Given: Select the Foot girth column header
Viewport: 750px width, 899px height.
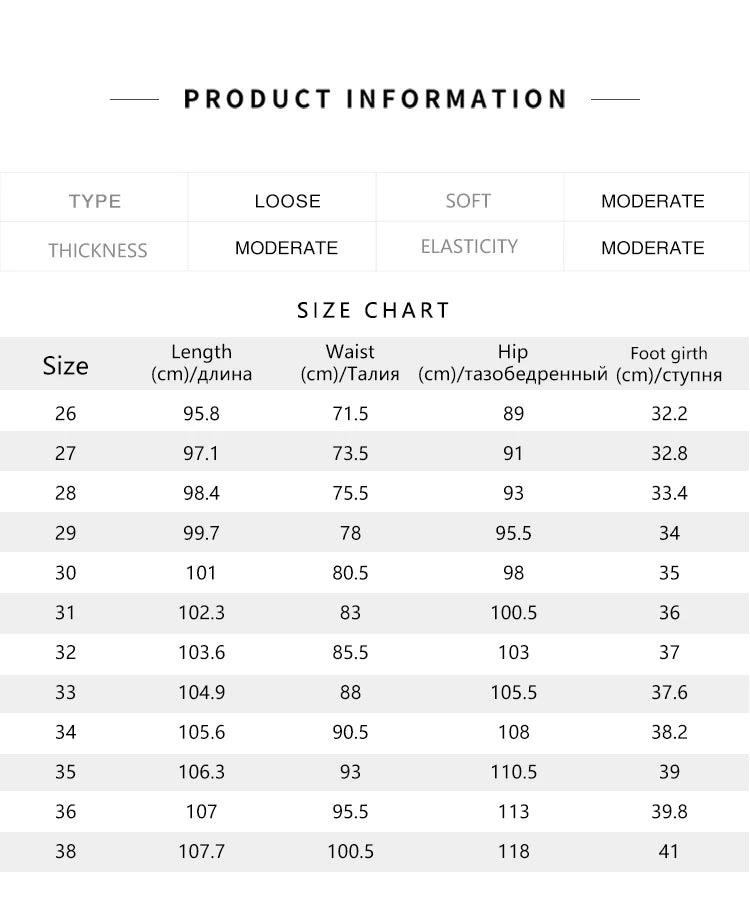Looking at the screenshot, I should (668, 364).
